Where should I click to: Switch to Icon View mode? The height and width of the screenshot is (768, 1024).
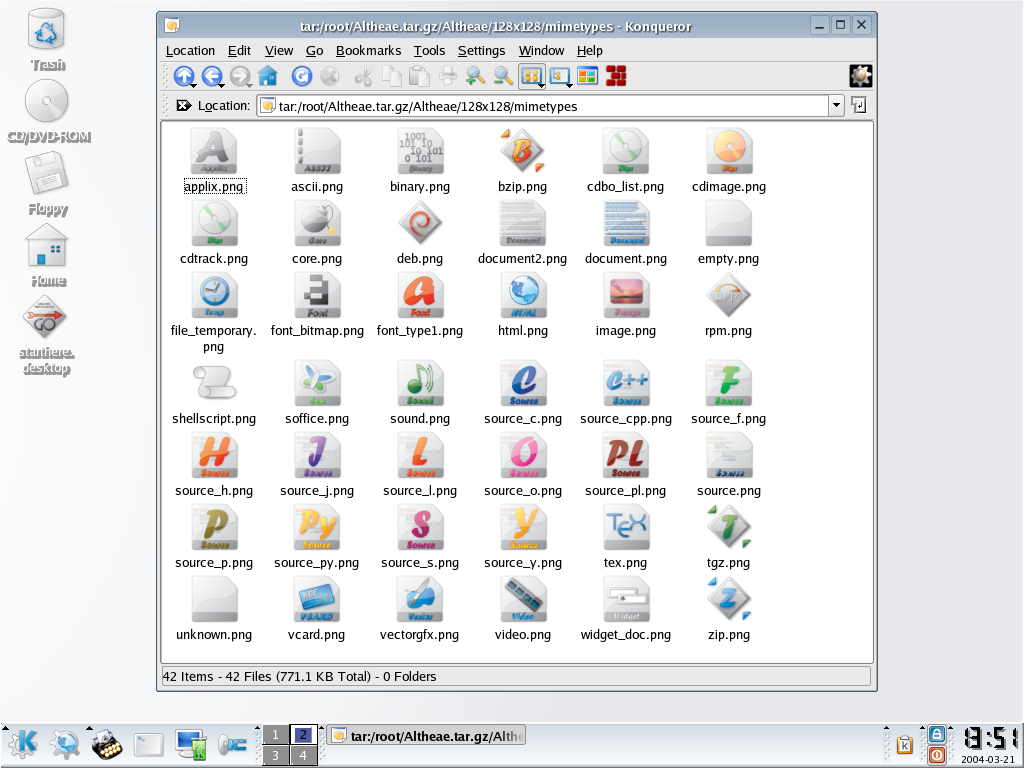[530, 76]
